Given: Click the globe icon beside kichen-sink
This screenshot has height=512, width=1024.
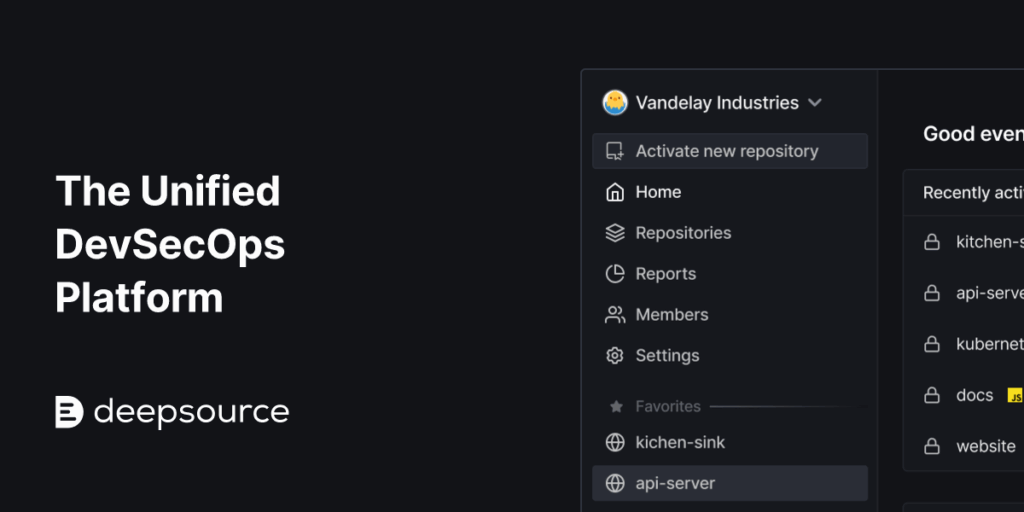Looking at the screenshot, I should (x=615, y=443).
